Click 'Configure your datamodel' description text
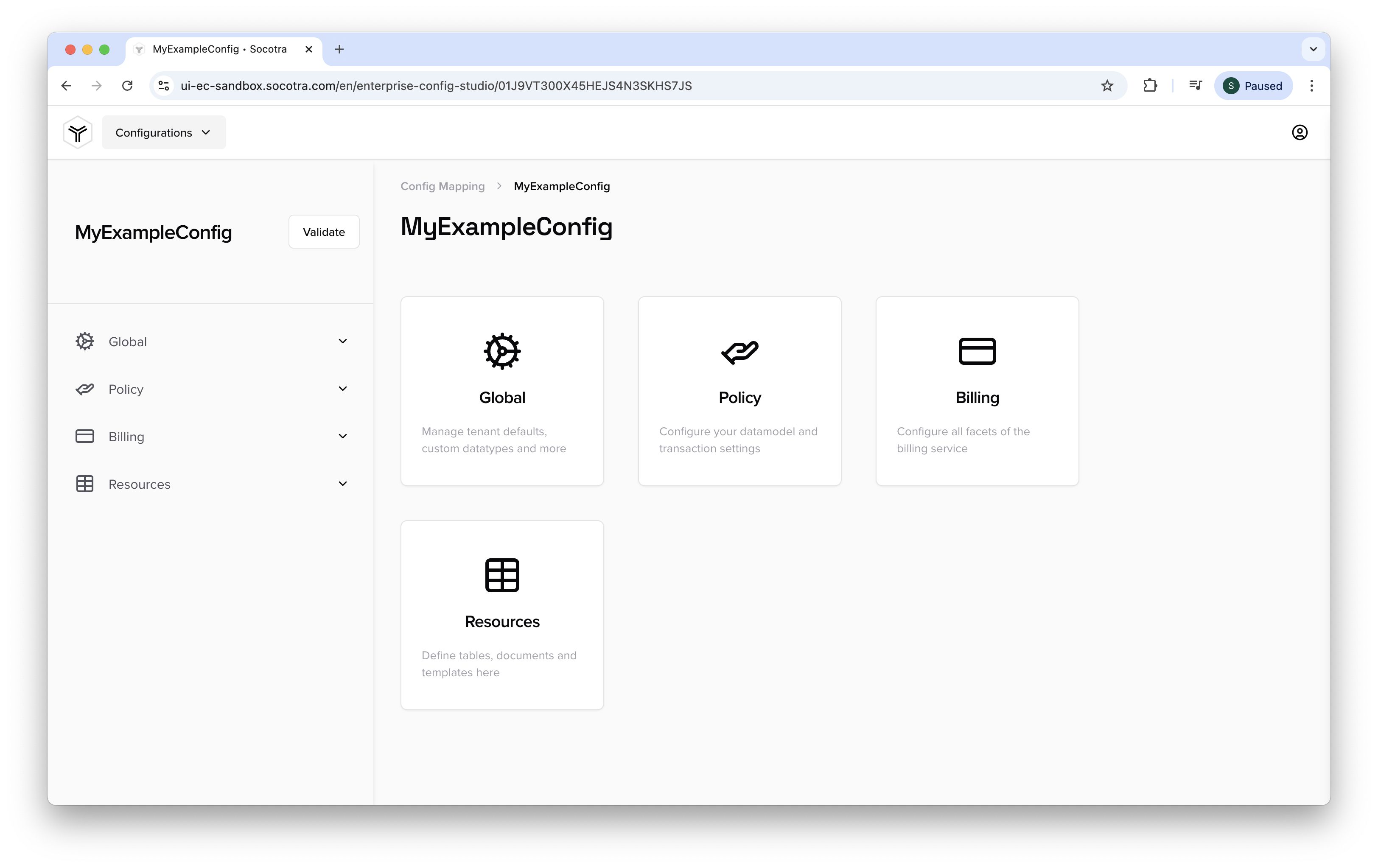1378x868 pixels. coord(738,440)
